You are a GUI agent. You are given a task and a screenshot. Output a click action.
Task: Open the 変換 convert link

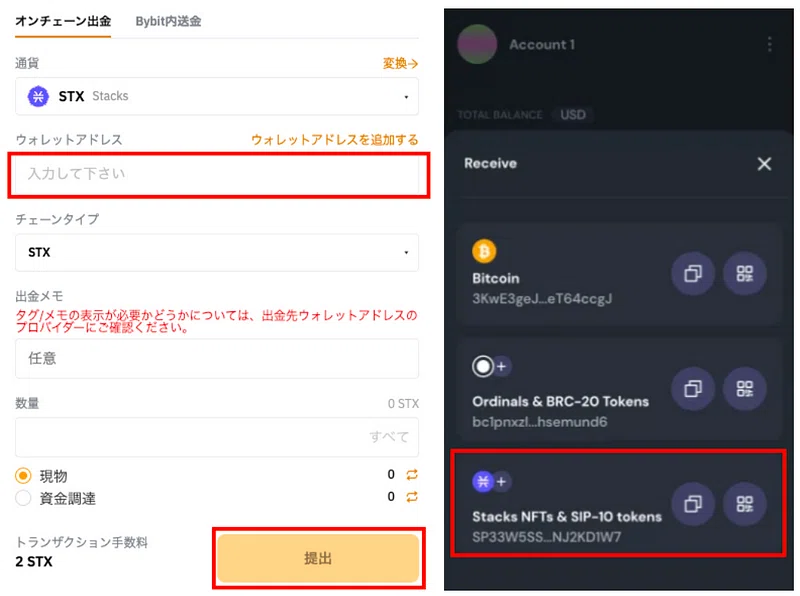[x=400, y=63]
